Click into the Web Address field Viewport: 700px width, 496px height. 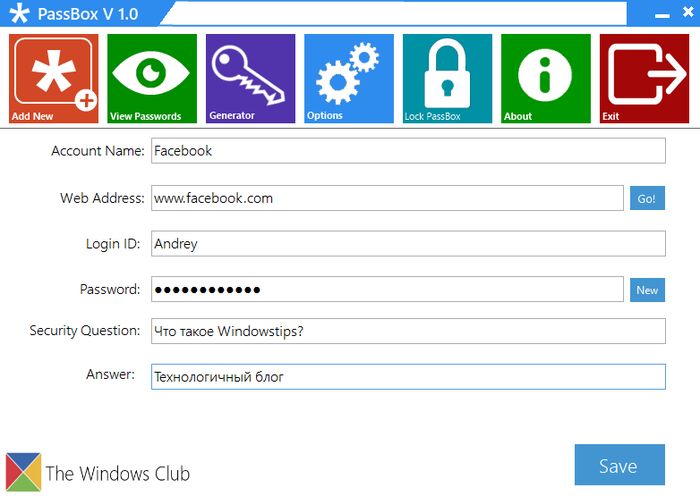point(387,198)
